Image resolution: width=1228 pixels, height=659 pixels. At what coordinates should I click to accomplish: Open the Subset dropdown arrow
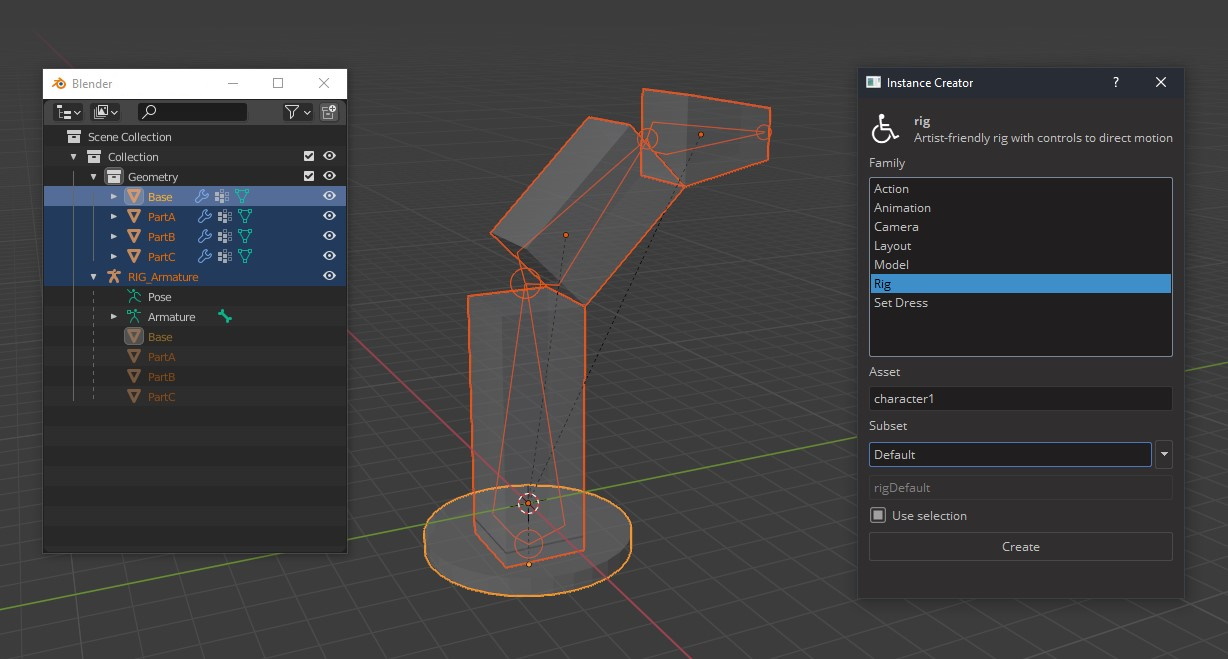tap(1164, 455)
